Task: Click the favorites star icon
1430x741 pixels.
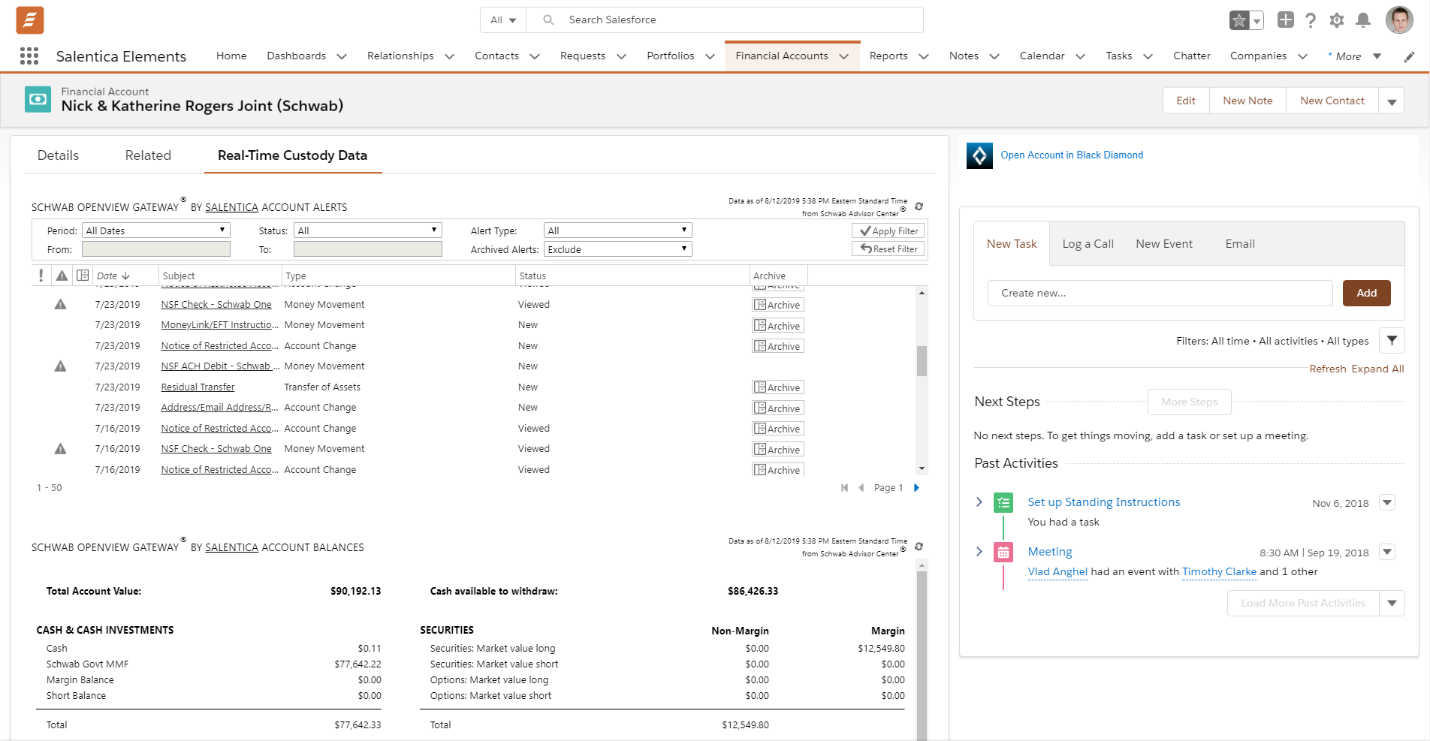Action: [1239, 20]
